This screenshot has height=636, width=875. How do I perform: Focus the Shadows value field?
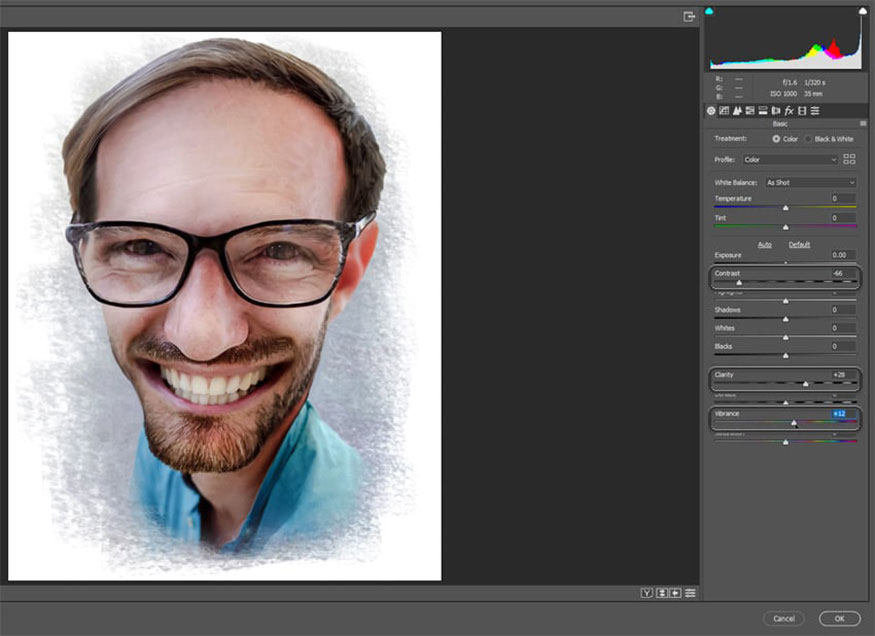pyautogui.click(x=843, y=310)
